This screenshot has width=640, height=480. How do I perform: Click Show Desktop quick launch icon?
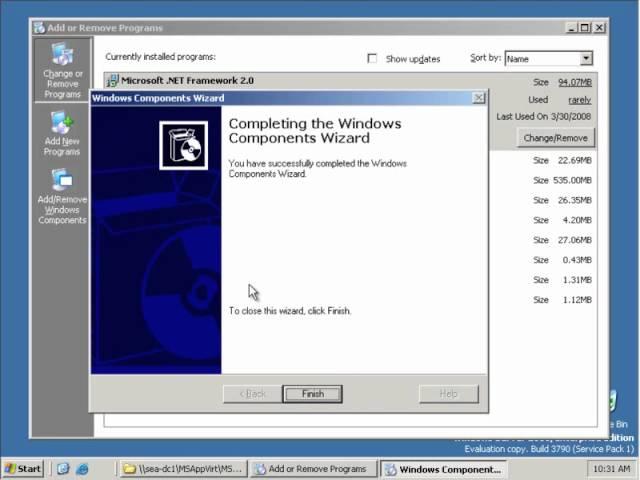click(63, 469)
